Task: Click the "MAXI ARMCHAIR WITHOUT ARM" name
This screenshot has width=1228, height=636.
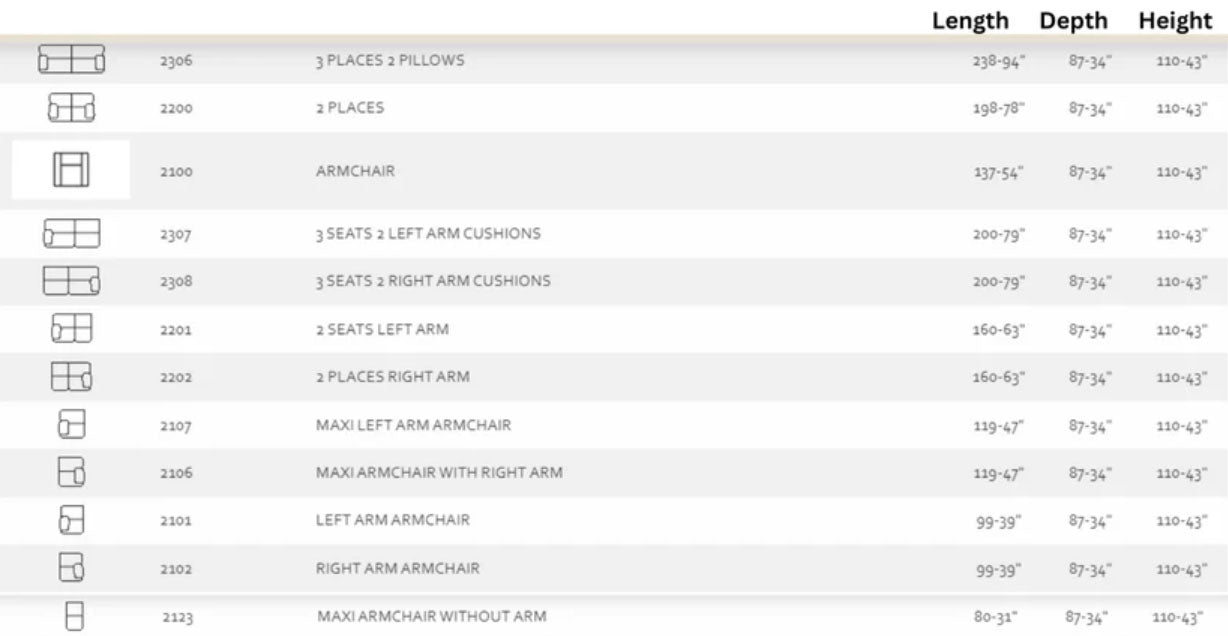Action: pos(432,616)
